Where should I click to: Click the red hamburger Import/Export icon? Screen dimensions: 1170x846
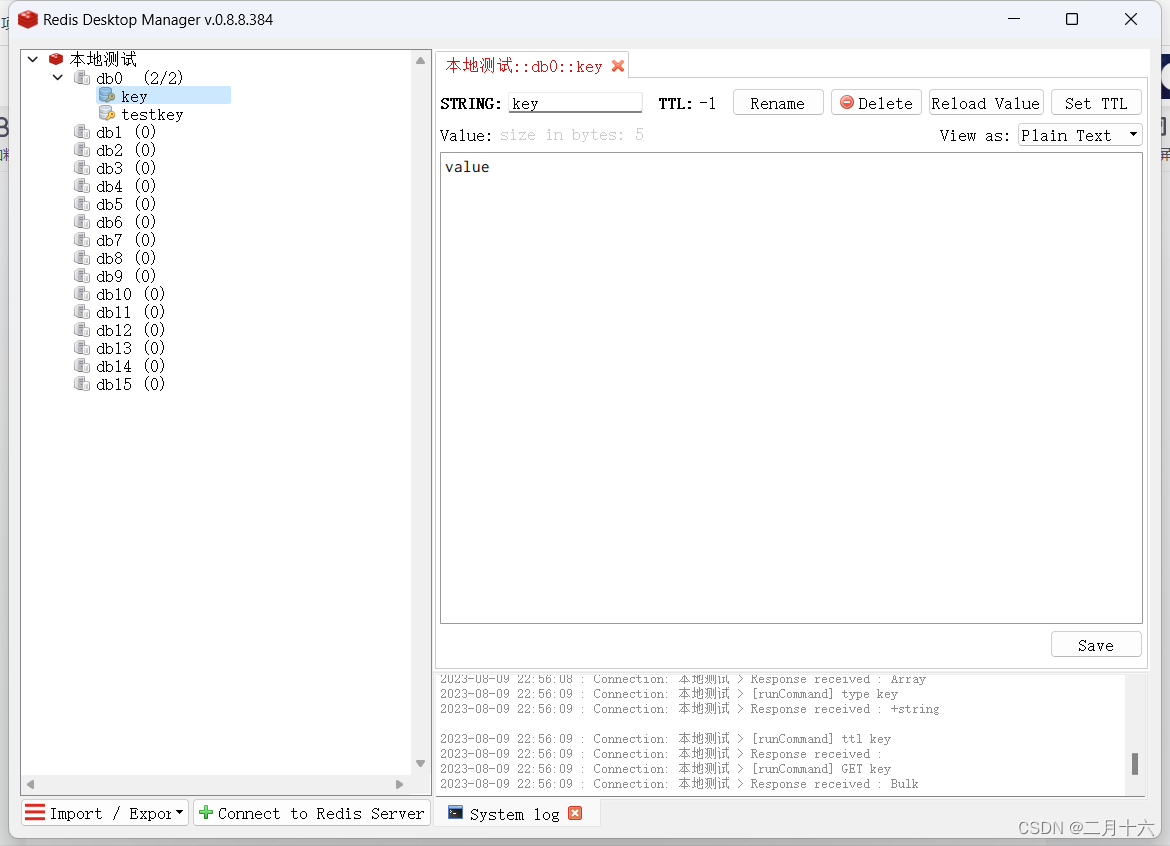point(34,812)
